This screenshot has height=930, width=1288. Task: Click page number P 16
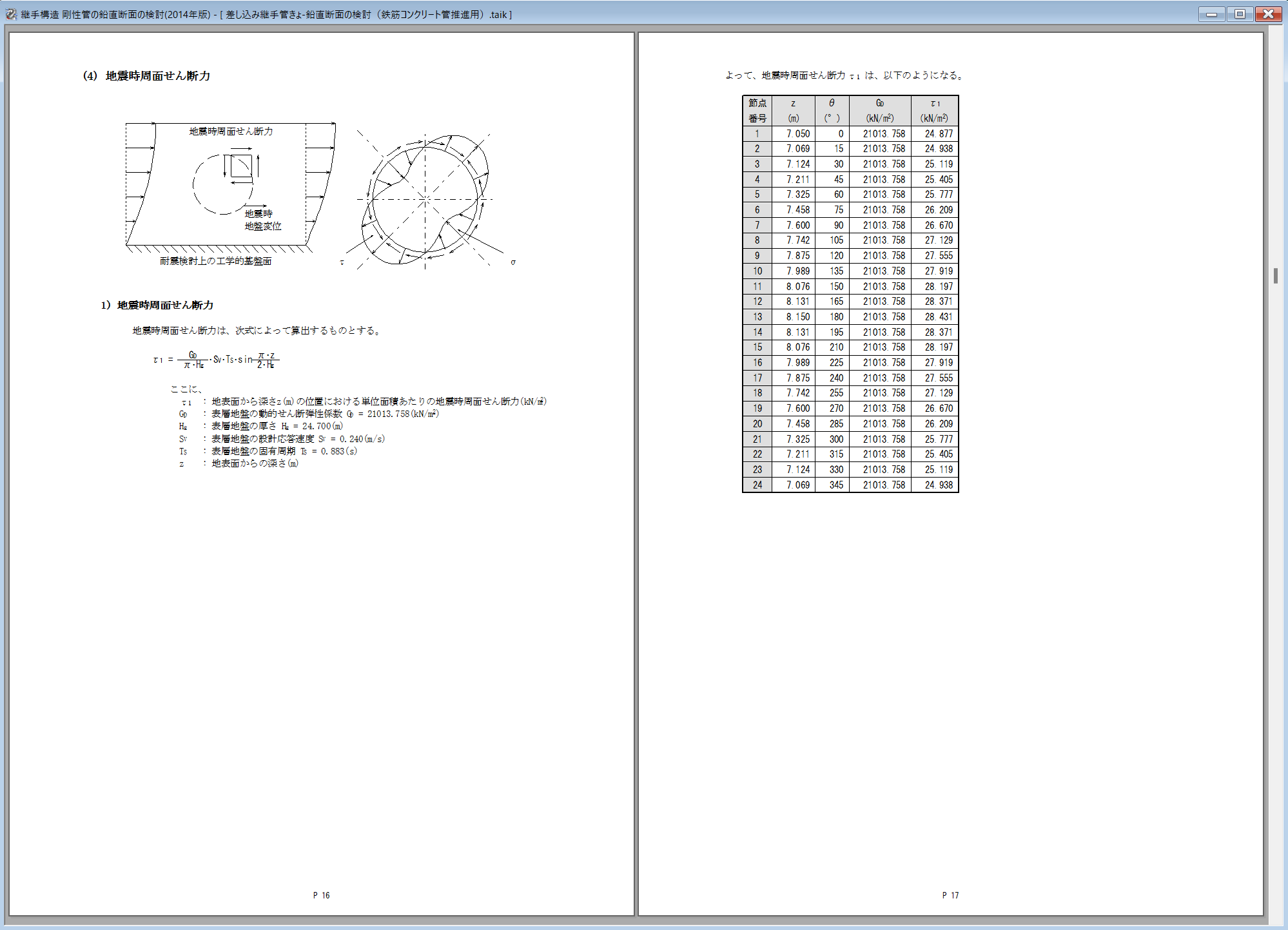pos(321,895)
